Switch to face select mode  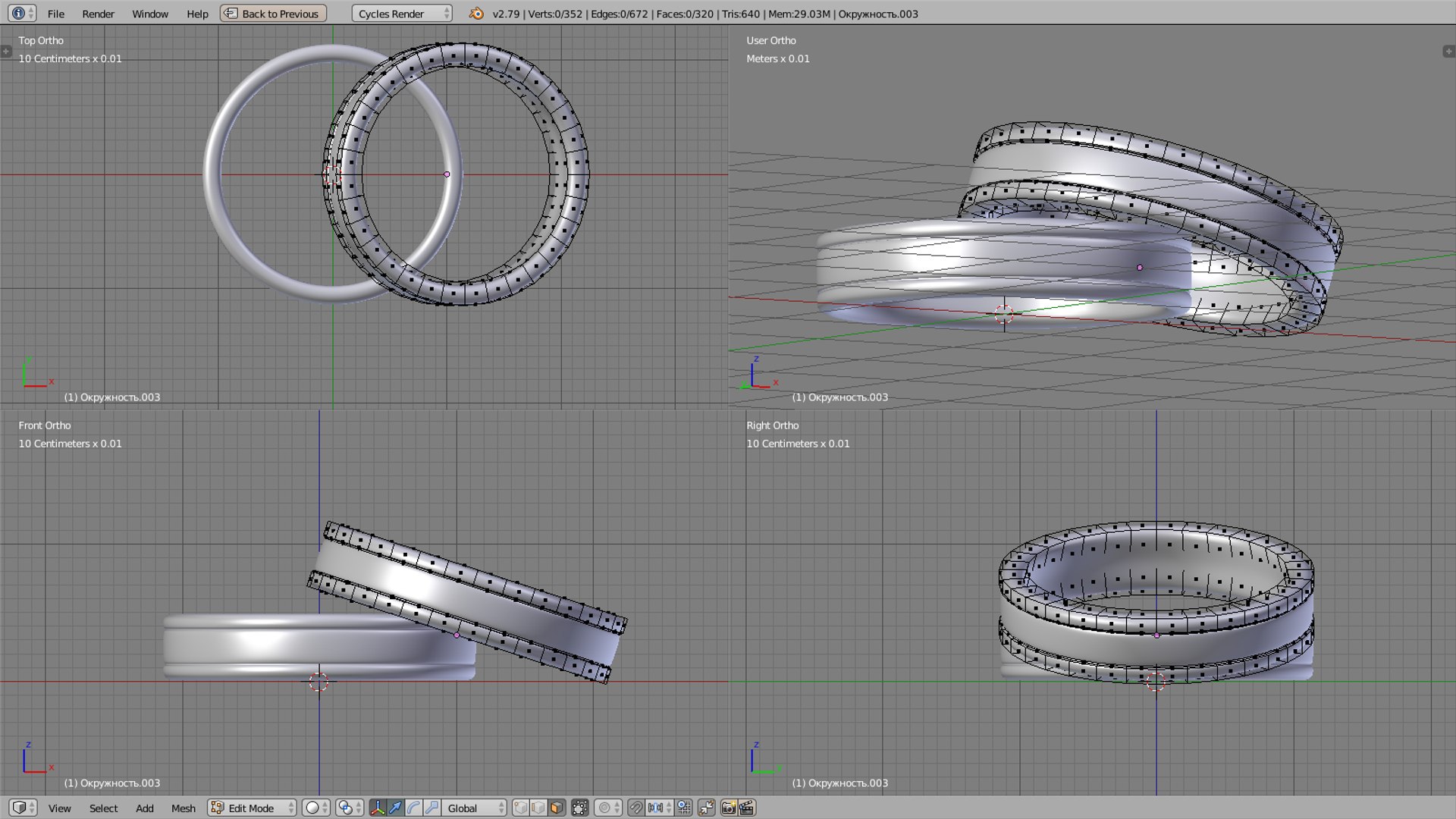(557, 808)
